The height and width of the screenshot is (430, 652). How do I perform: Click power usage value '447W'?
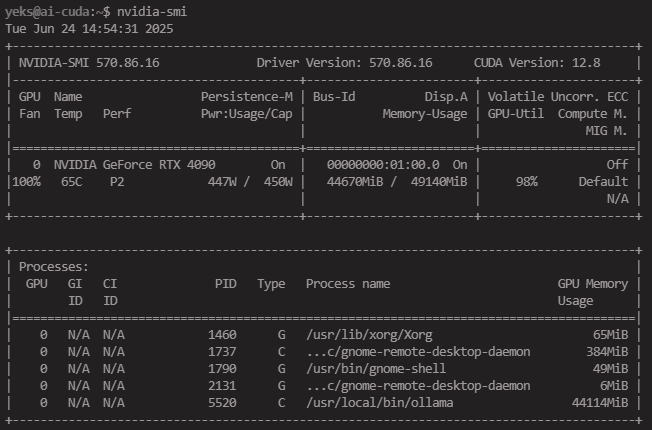(x=222, y=182)
